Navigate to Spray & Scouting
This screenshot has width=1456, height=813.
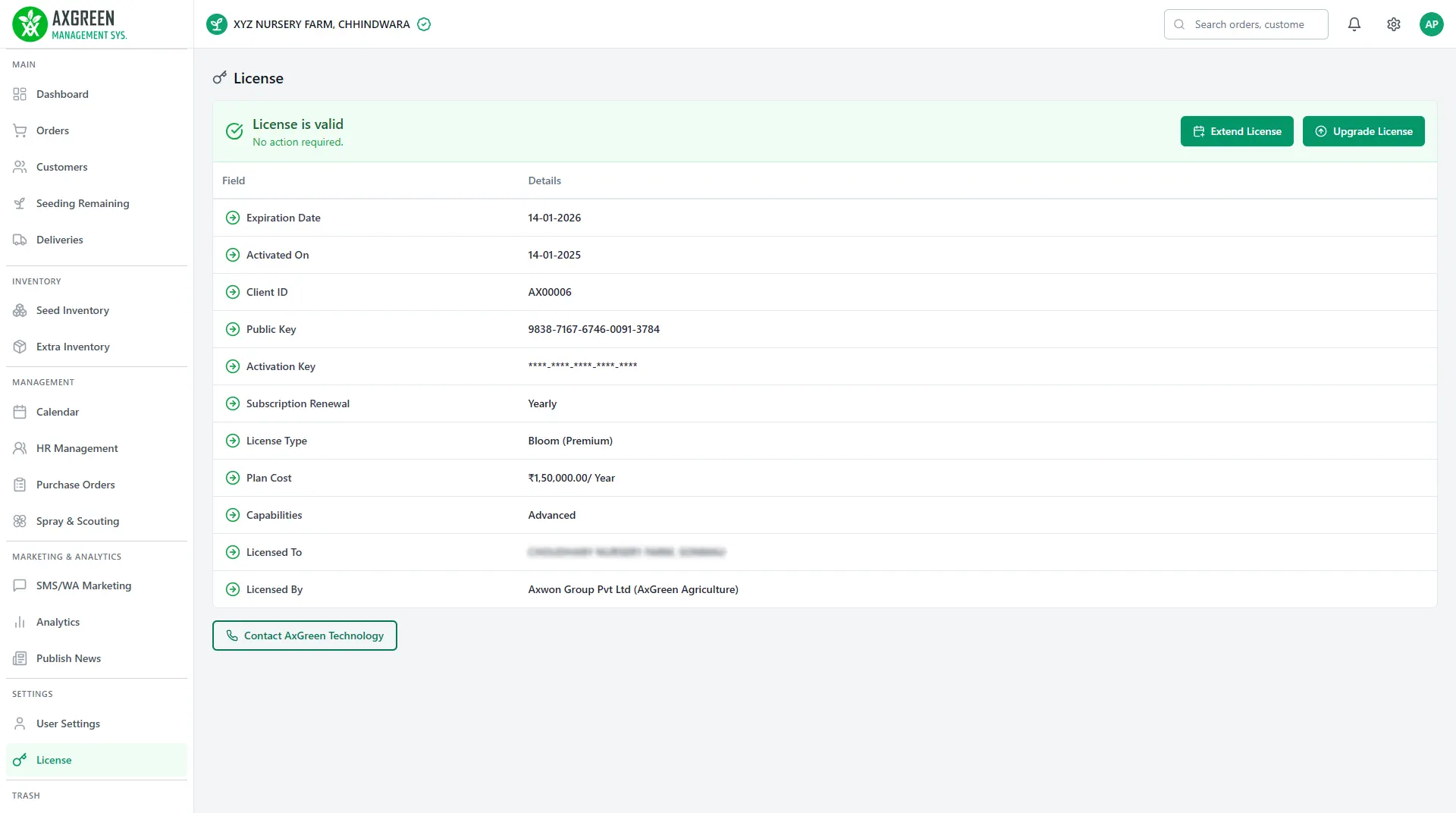tap(77, 521)
